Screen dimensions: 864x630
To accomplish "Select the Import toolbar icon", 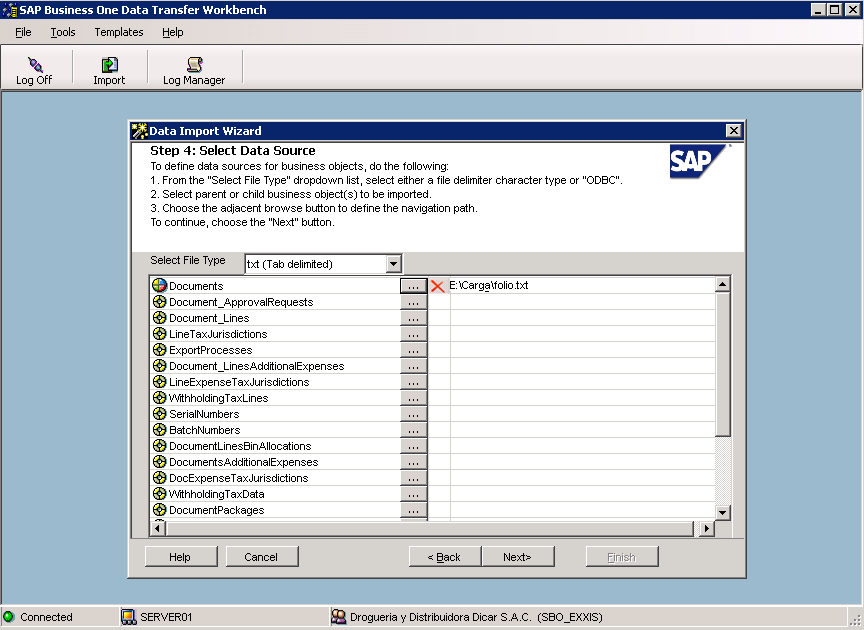I will click(x=109, y=68).
